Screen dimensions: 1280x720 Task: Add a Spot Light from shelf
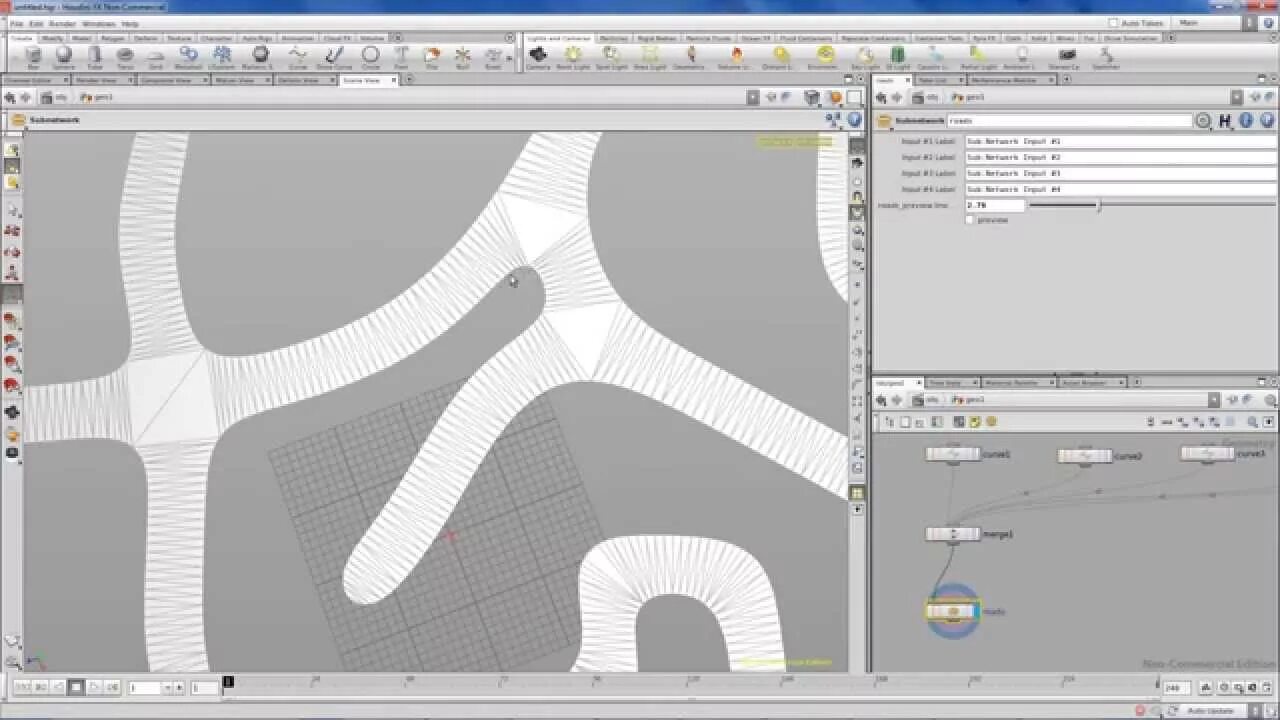[611, 57]
